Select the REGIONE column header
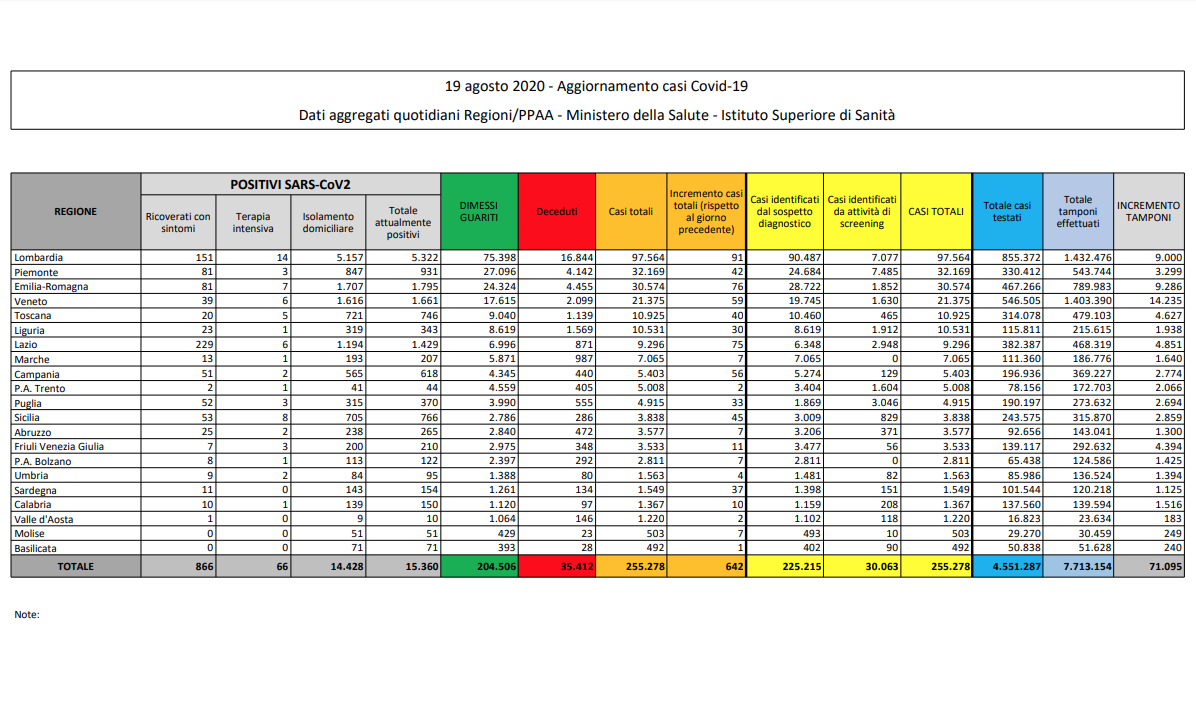Viewport: 1196px width, 715px height. tap(76, 211)
